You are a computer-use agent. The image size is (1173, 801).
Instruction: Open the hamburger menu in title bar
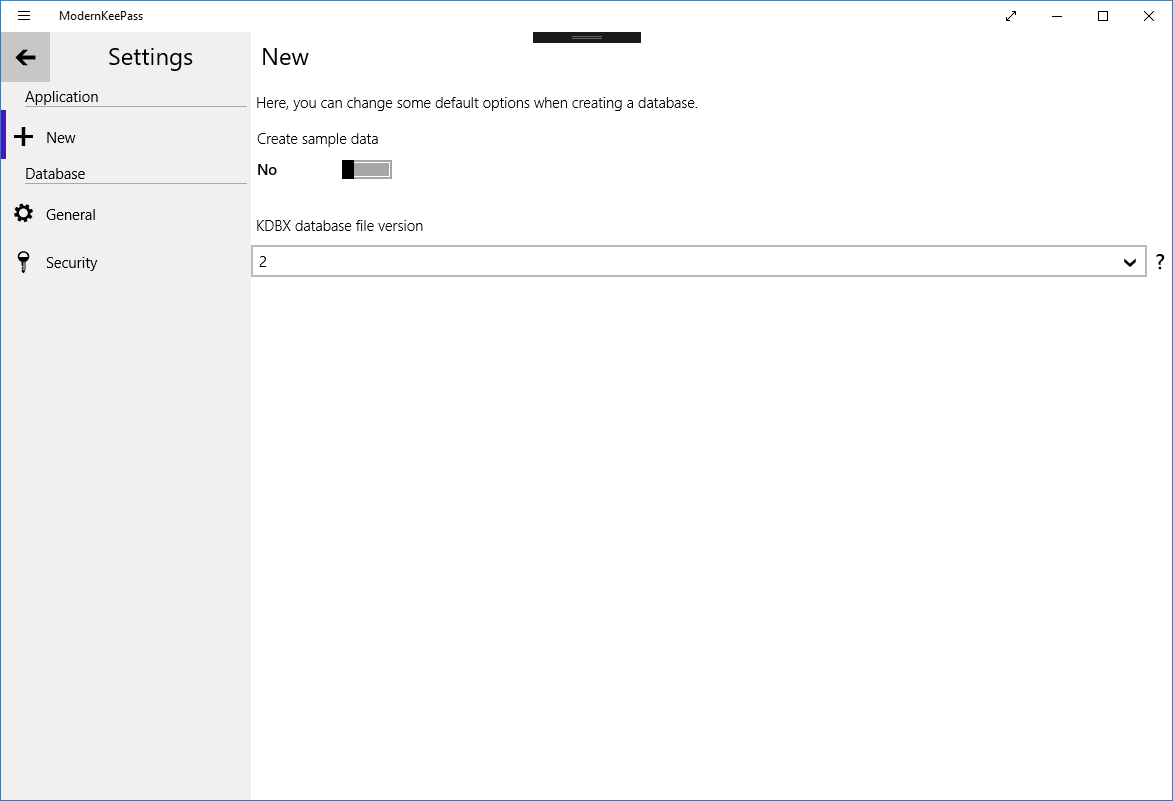pos(24,16)
